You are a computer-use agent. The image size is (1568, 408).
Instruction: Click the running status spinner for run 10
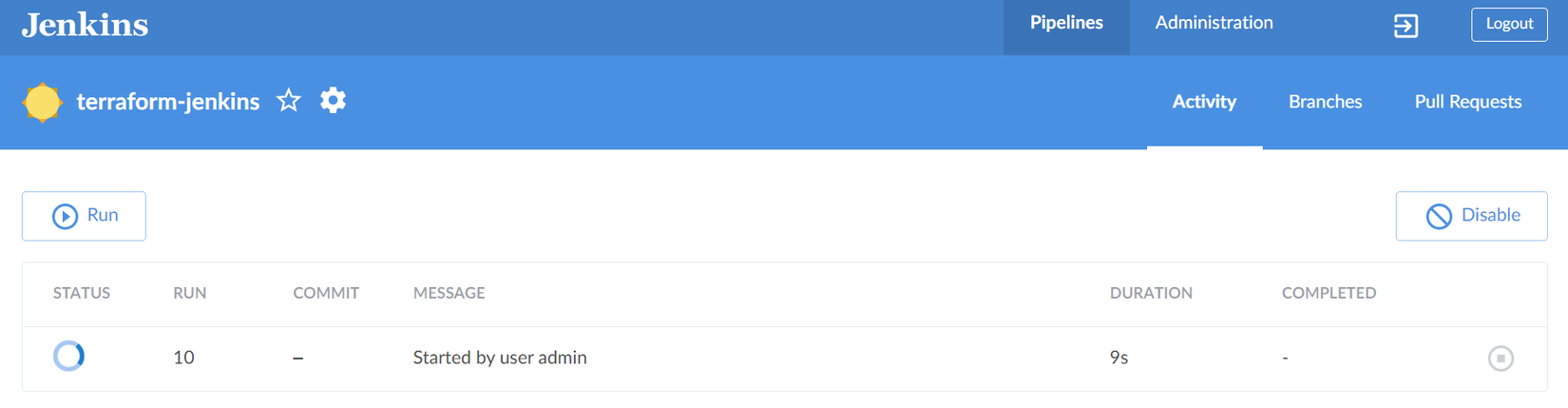[68, 357]
